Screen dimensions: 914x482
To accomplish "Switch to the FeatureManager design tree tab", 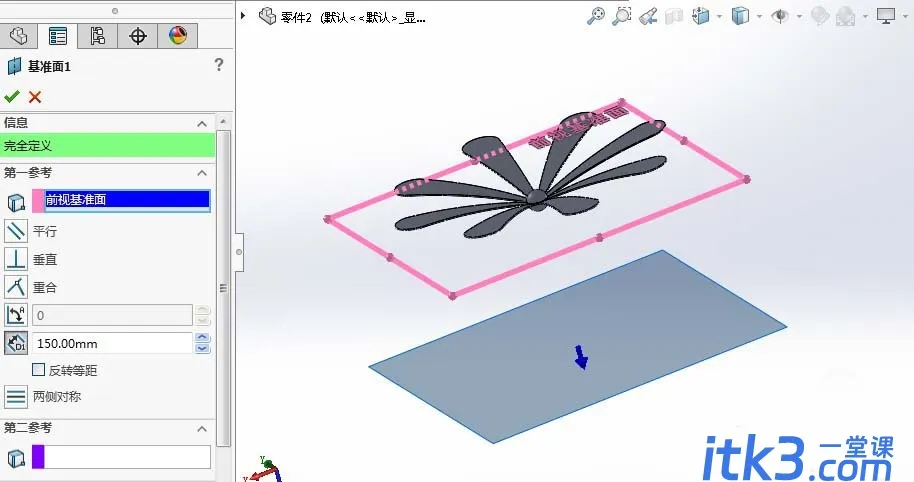I will pyautogui.click(x=19, y=36).
